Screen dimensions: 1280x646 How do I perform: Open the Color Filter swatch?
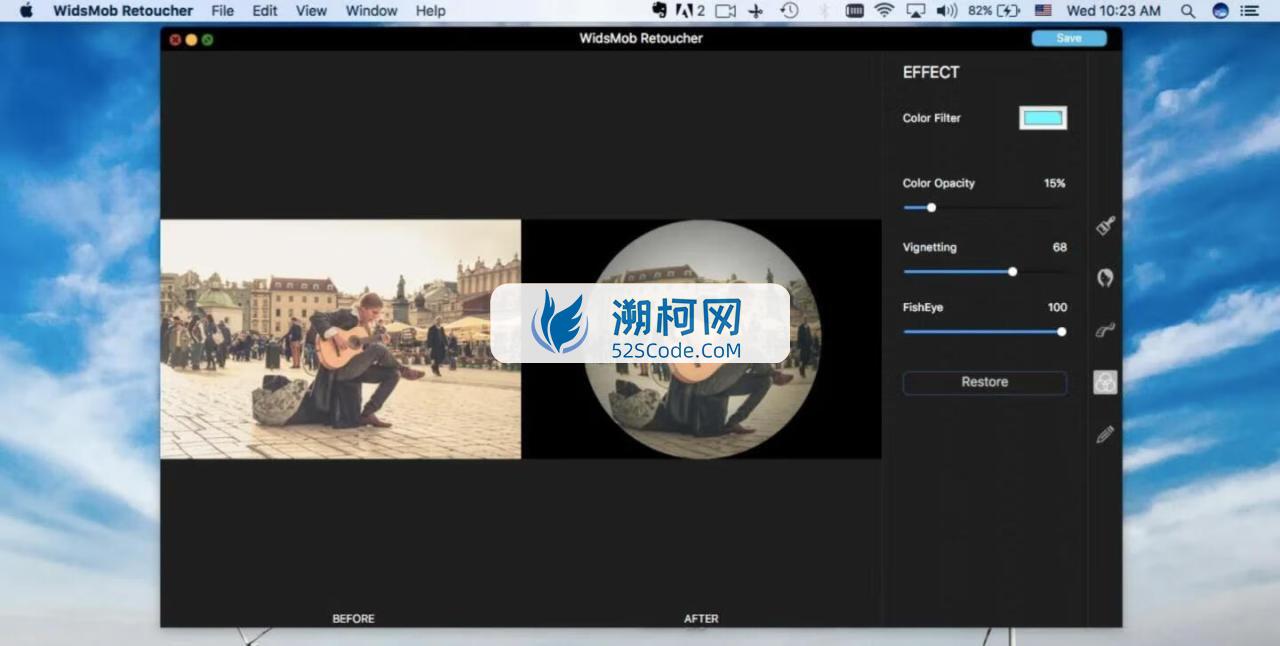pyautogui.click(x=1043, y=118)
